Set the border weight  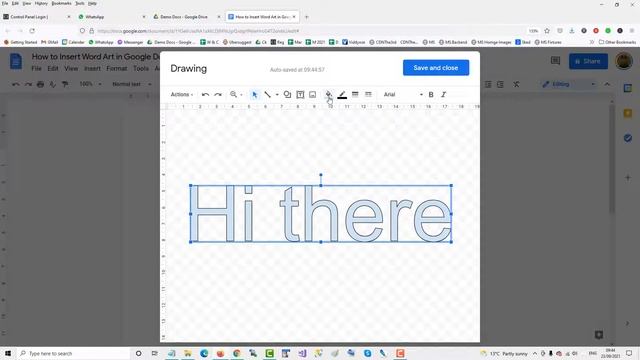[355, 94]
